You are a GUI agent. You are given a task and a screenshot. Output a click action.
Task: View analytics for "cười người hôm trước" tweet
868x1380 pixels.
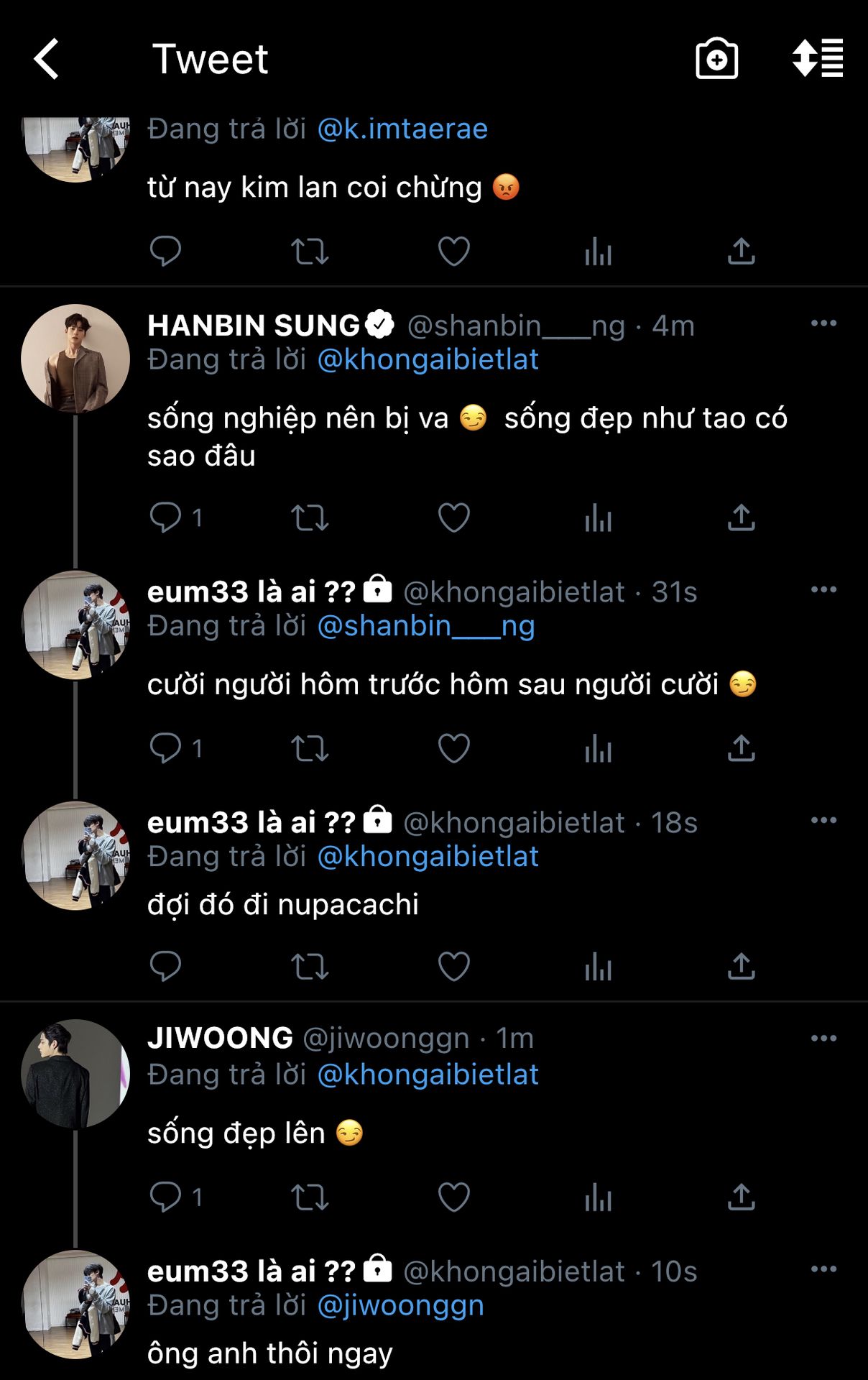(598, 749)
